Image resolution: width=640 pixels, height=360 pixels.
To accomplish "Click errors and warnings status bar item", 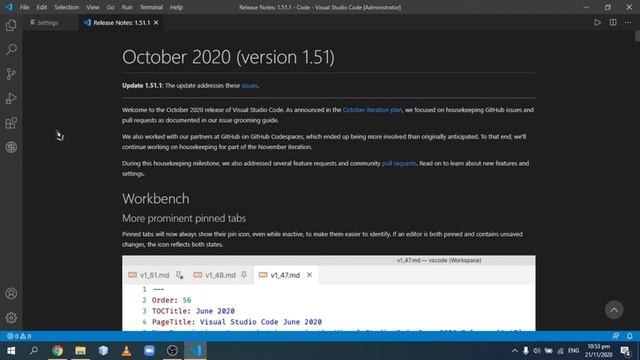I will click(19, 336).
